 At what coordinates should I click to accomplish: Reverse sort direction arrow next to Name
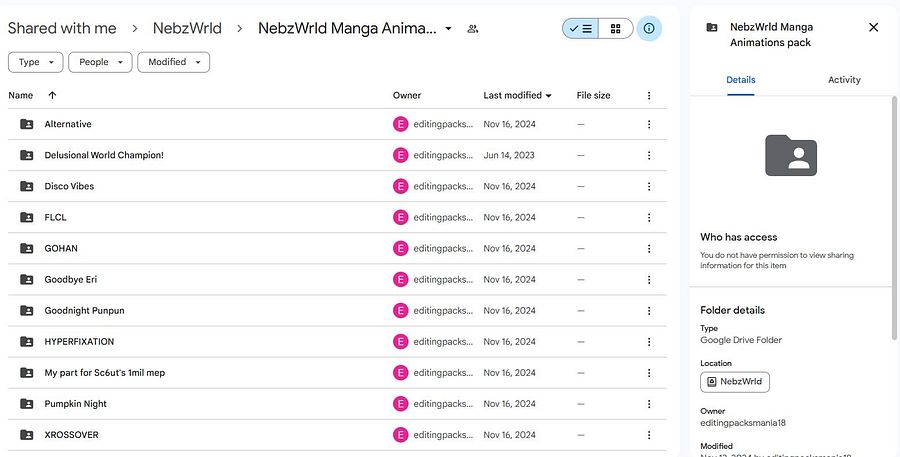pyautogui.click(x=52, y=95)
